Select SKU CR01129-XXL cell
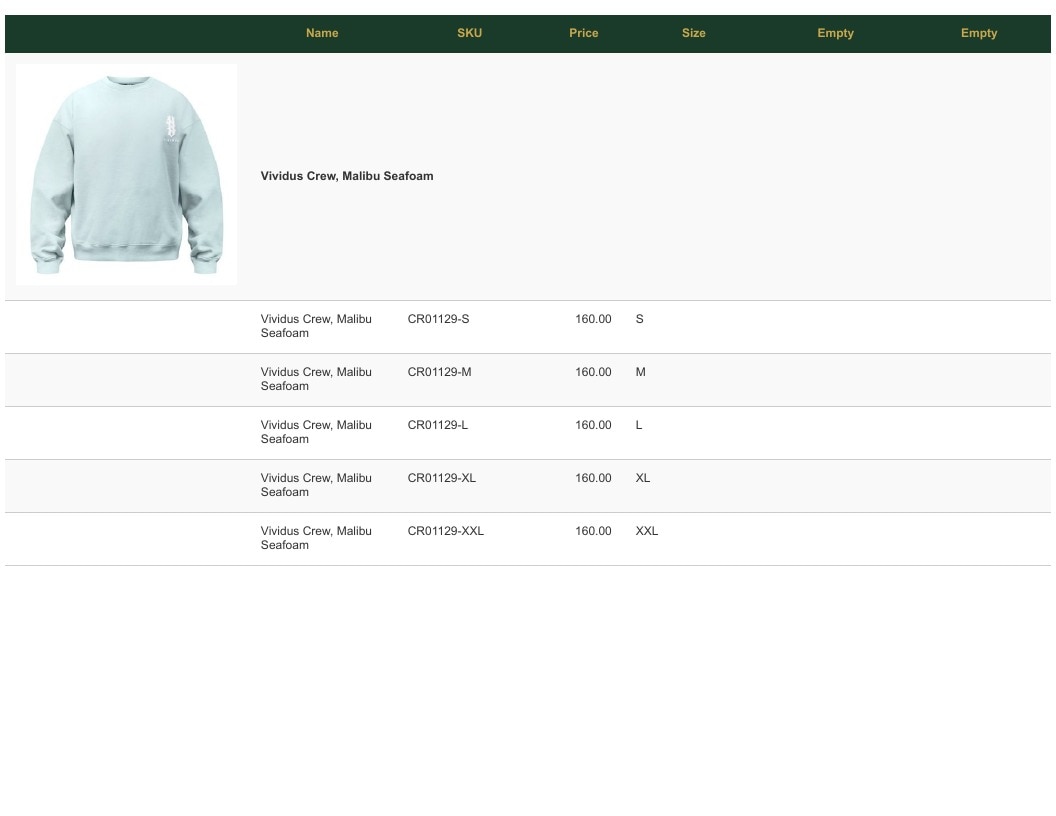 (446, 531)
